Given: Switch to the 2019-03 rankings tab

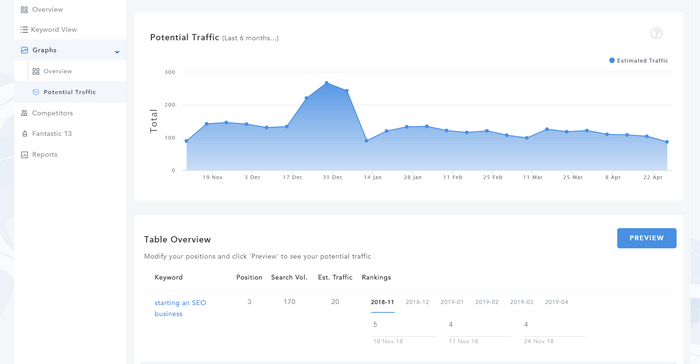Looking at the screenshot, I should 521,302.
